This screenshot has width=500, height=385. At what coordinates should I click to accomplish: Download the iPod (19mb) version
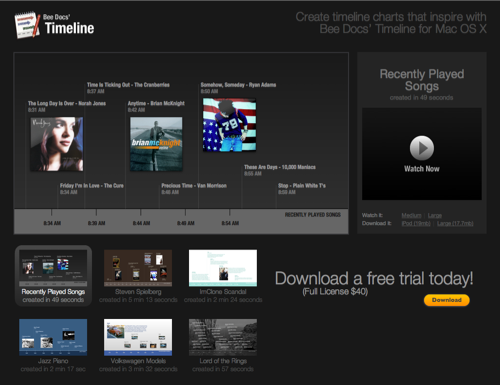[x=416, y=223]
